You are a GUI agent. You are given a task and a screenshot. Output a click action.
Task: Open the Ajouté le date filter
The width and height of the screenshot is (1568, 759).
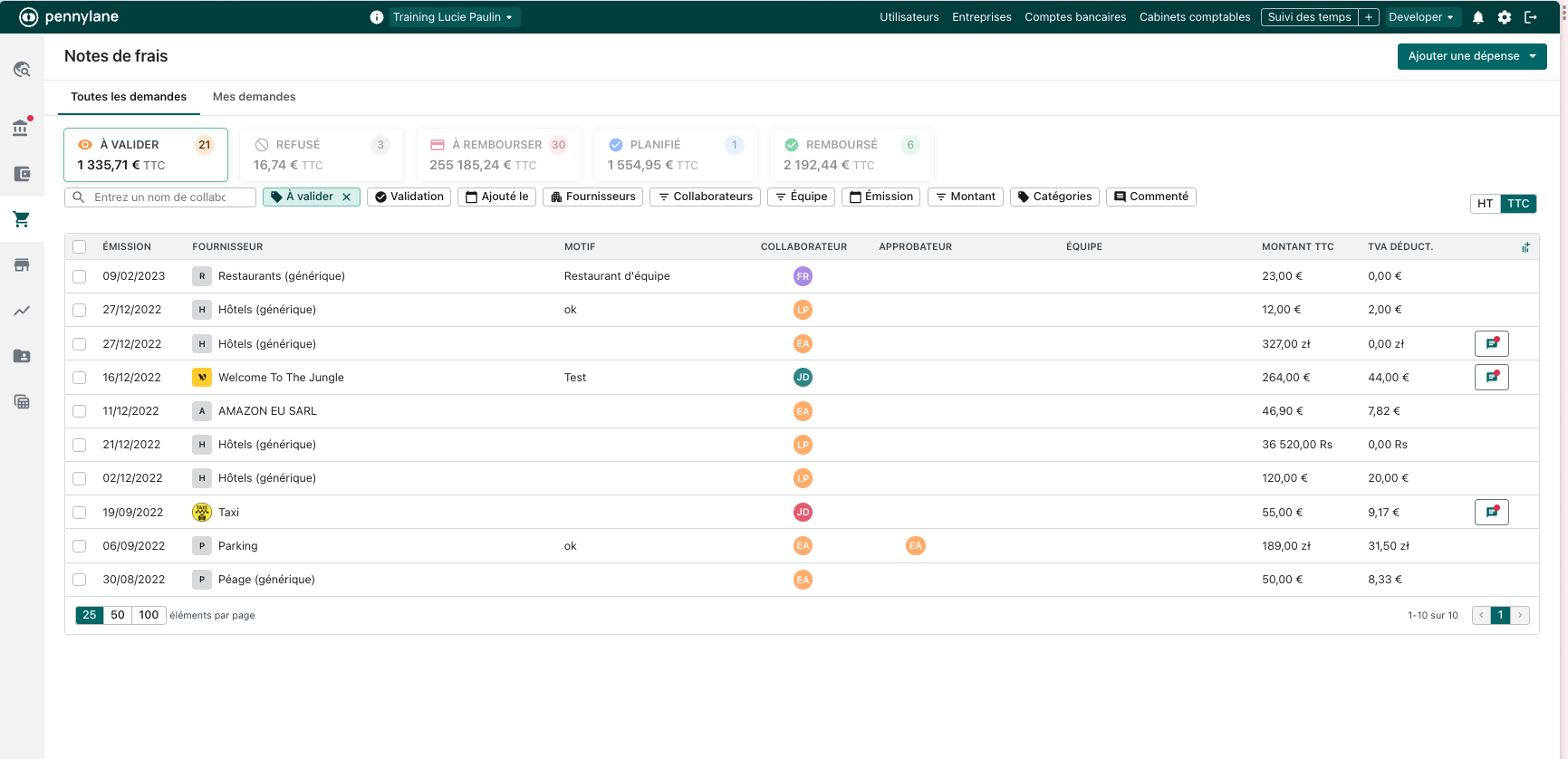pos(497,197)
